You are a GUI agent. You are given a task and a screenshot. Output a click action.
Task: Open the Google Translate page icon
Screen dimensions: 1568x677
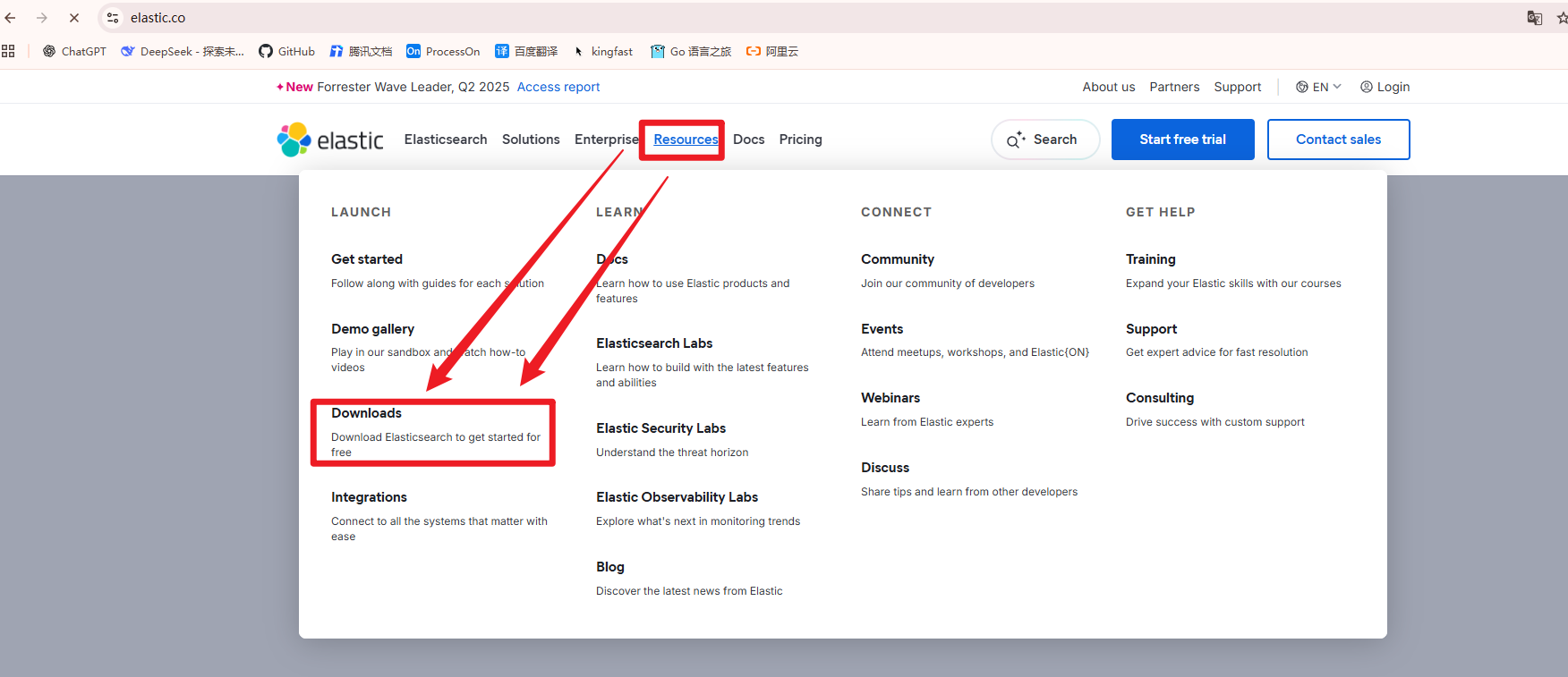1534,18
